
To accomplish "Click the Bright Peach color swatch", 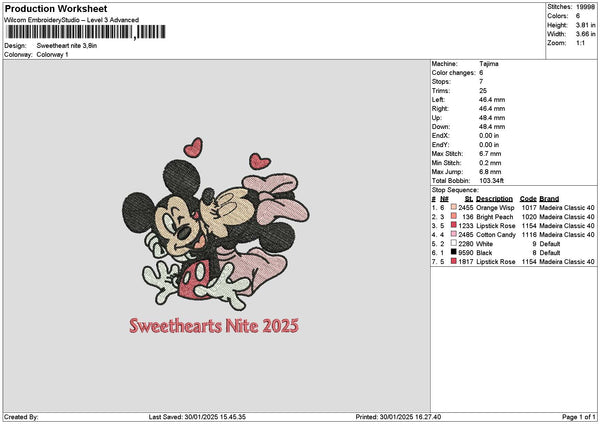I will coord(453,216).
